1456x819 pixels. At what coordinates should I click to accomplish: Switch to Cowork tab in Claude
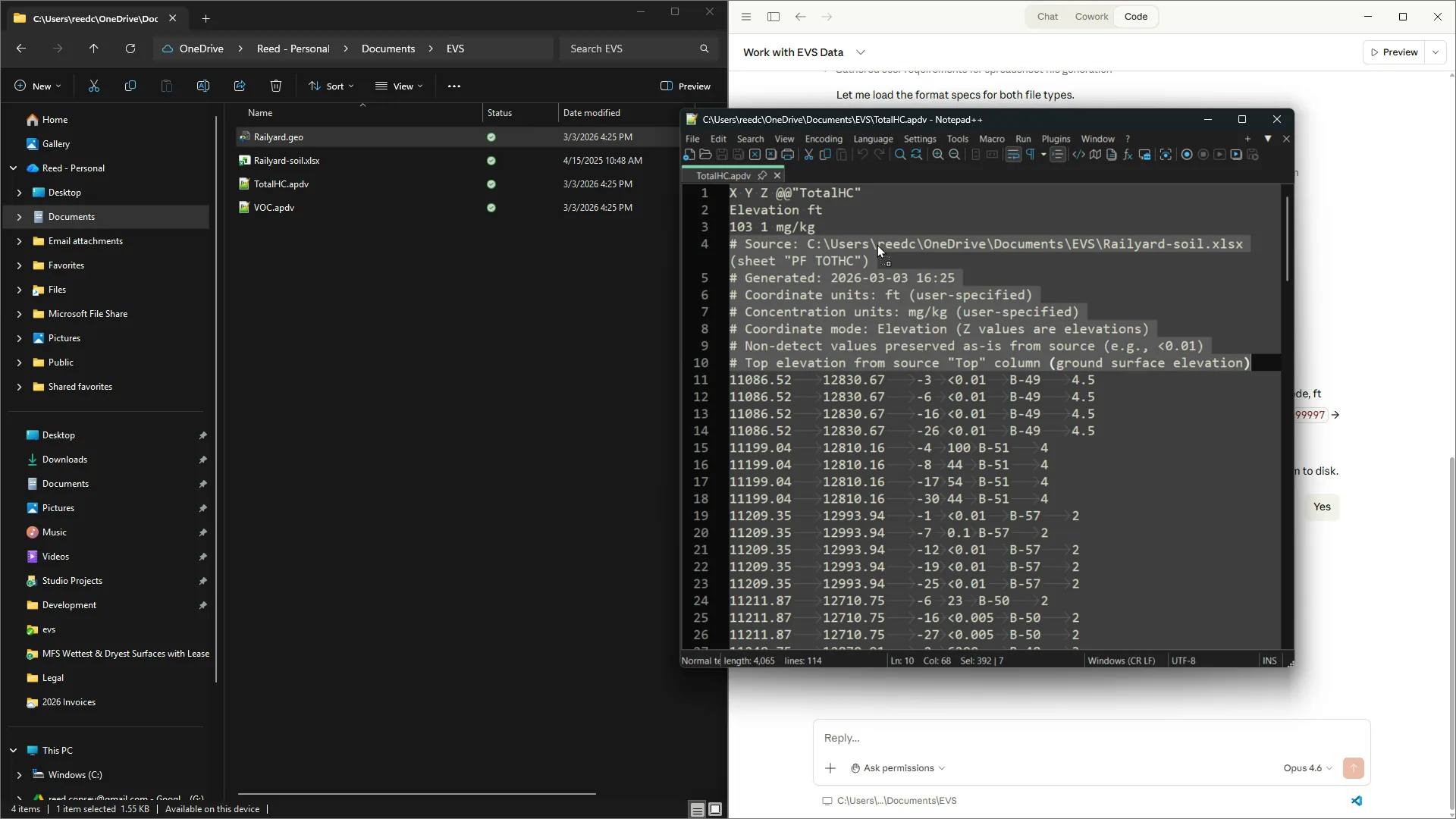click(x=1091, y=17)
